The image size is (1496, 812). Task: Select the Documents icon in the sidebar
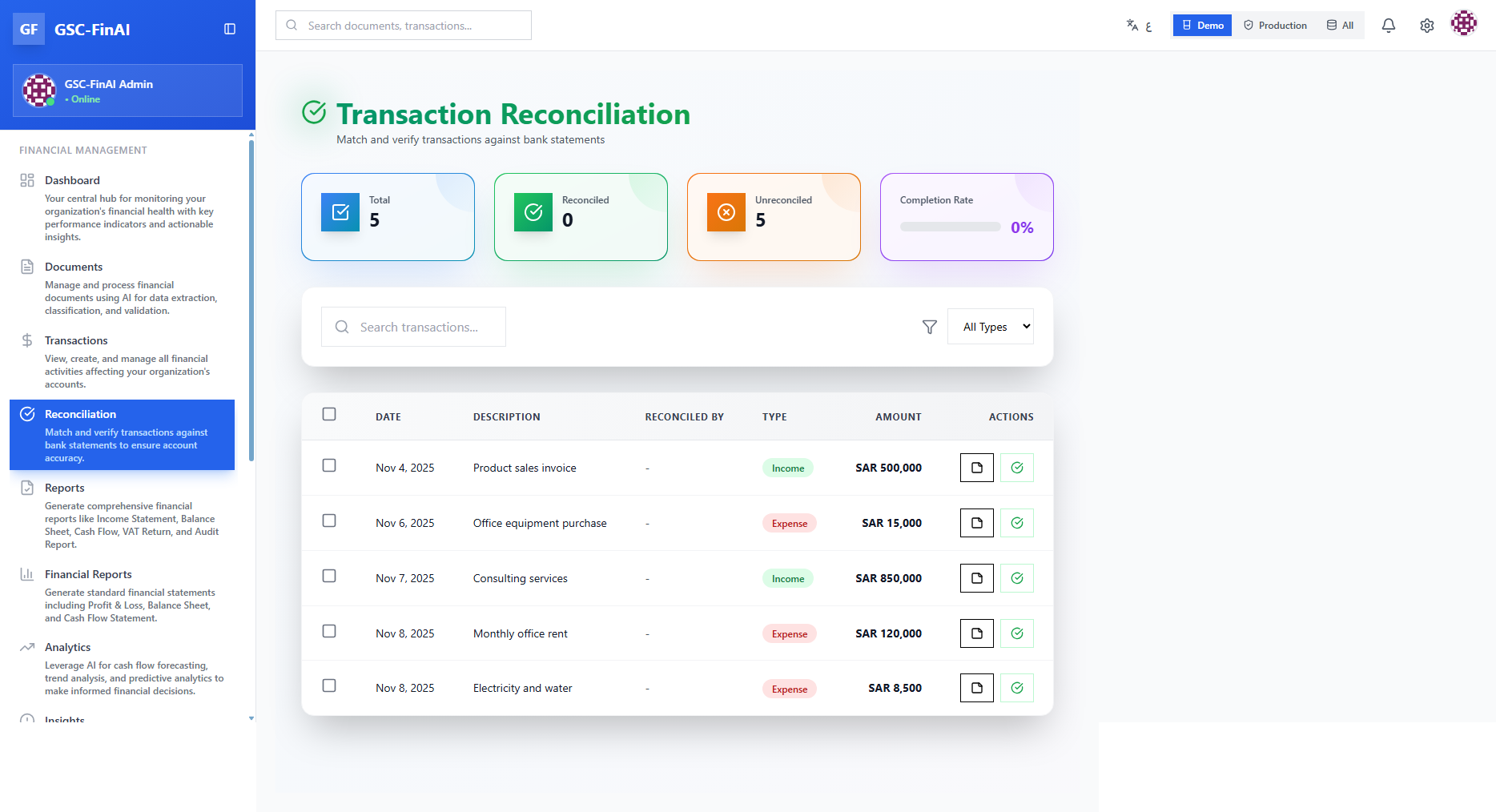(x=28, y=266)
